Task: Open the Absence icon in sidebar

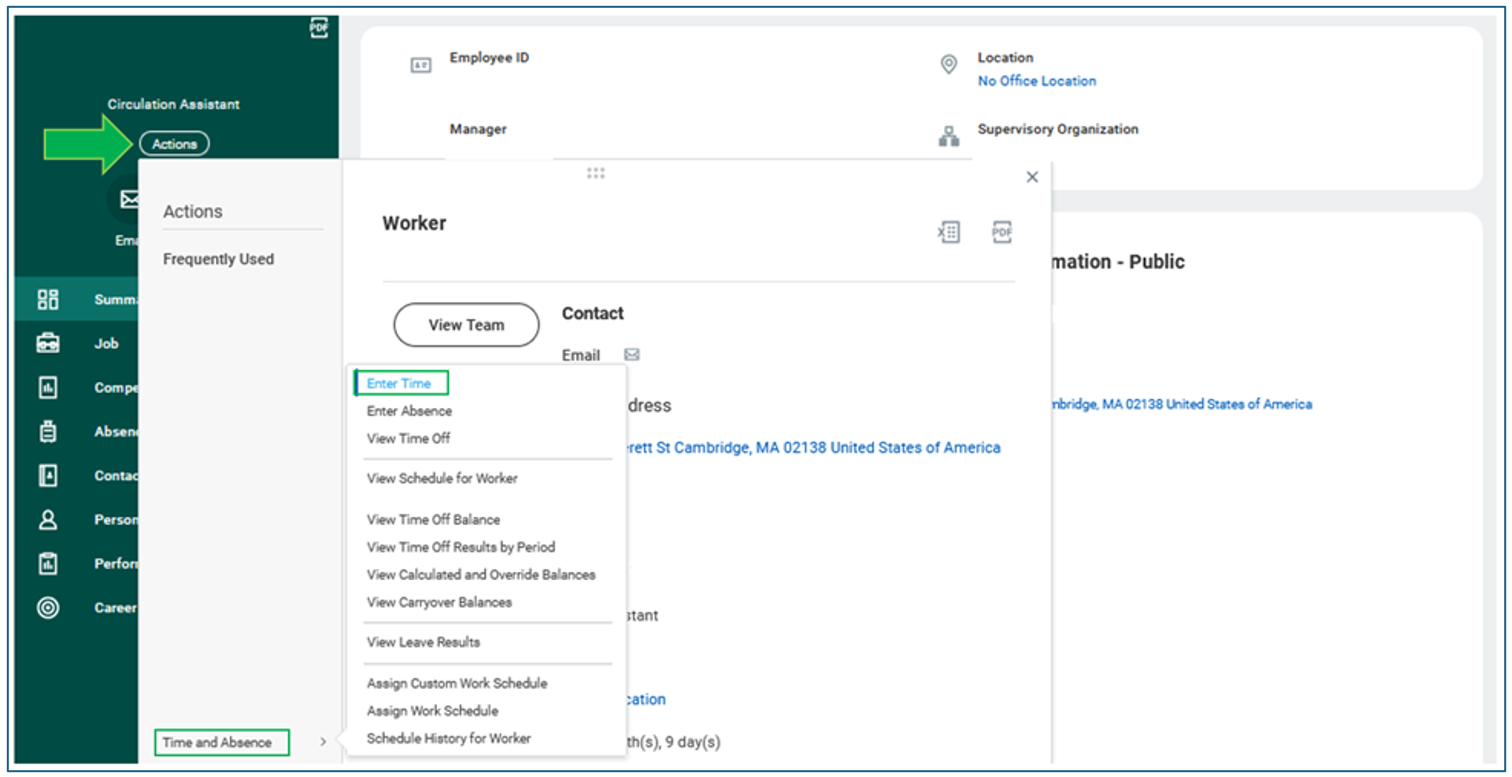Action: coord(48,432)
